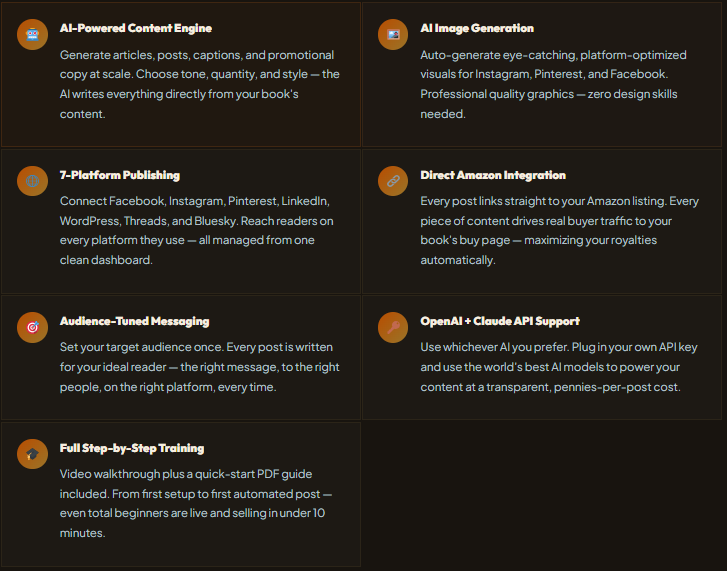The width and height of the screenshot is (727, 571).
Task: Select the AI Image Generation title
Action: point(477,28)
